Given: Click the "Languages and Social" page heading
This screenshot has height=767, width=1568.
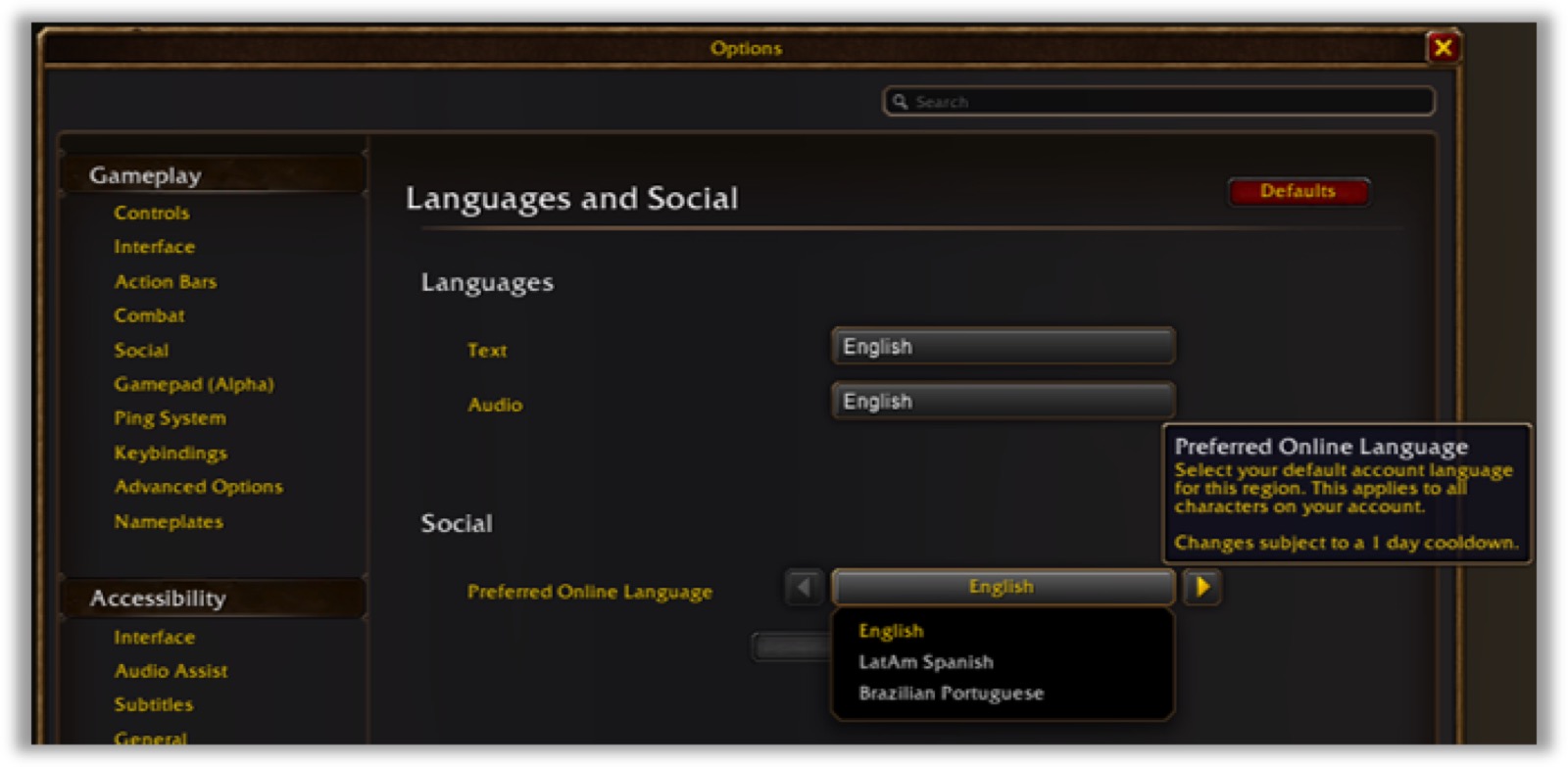Looking at the screenshot, I should (x=572, y=199).
